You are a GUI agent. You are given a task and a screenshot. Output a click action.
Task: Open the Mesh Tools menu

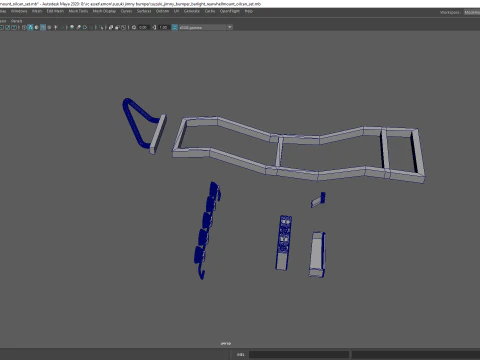point(78,11)
